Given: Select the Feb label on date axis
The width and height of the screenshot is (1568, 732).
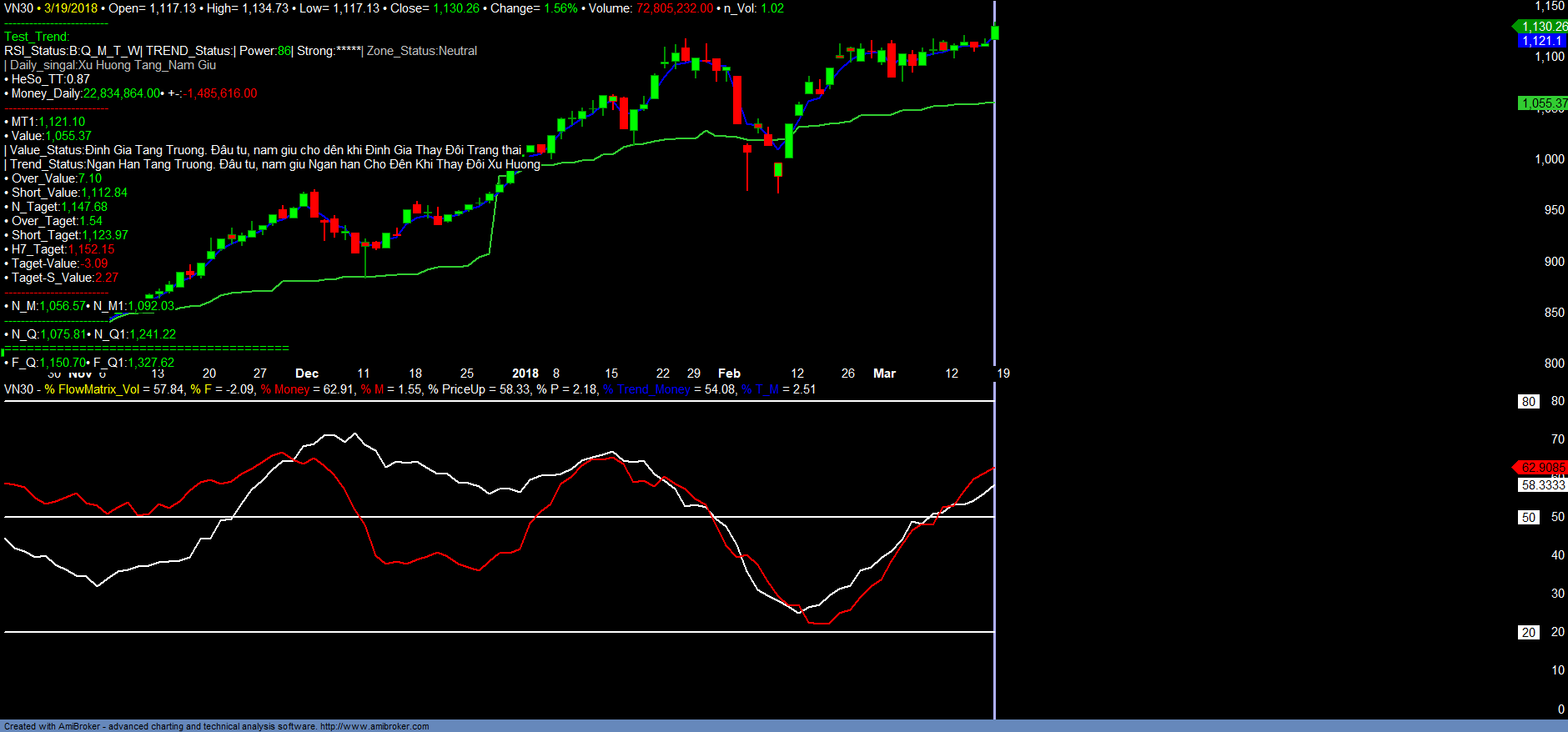Looking at the screenshot, I should [729, 374].
